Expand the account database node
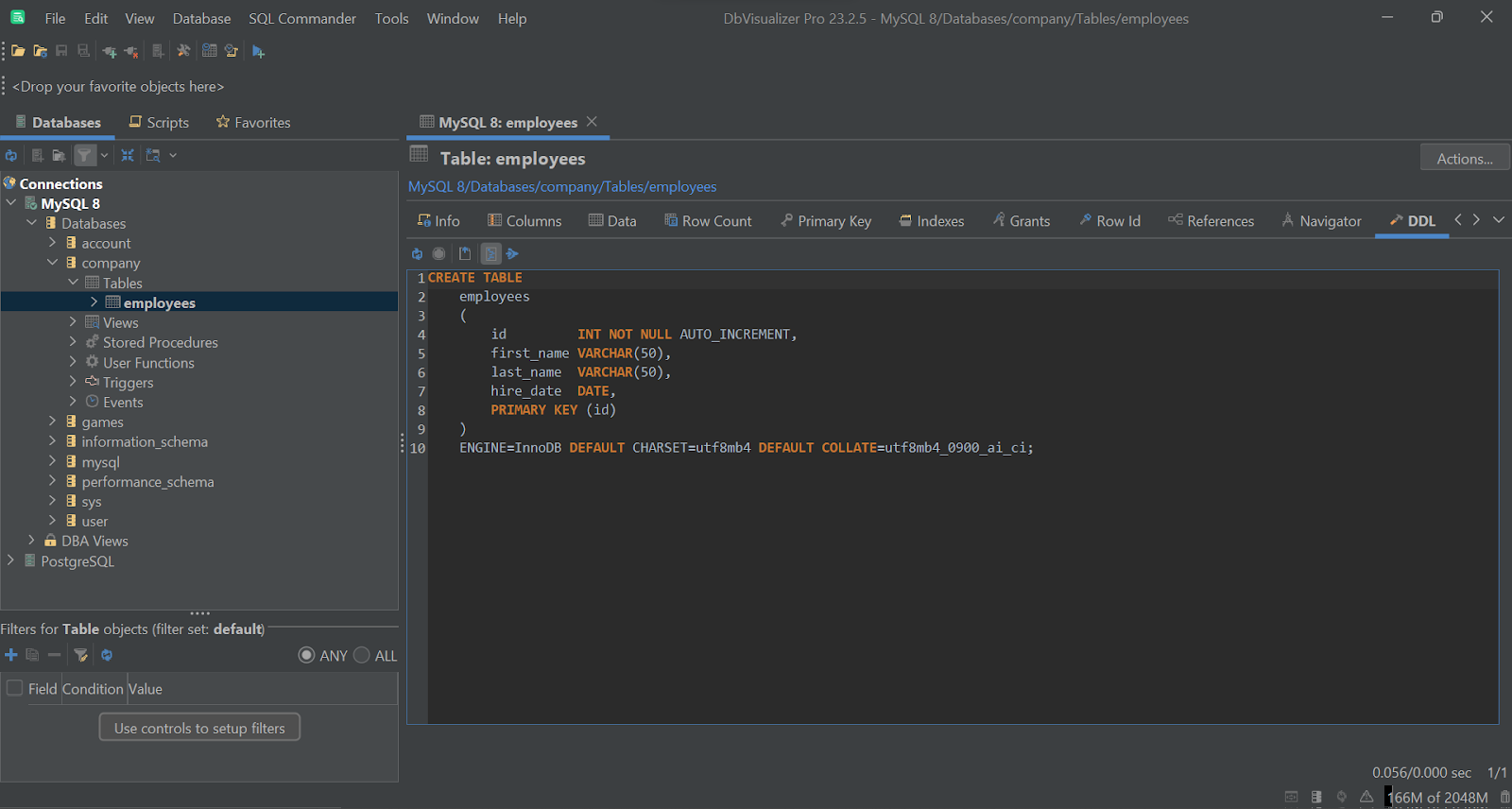The height and width of the screenshot is (809, 1512). tap(52, 243)
